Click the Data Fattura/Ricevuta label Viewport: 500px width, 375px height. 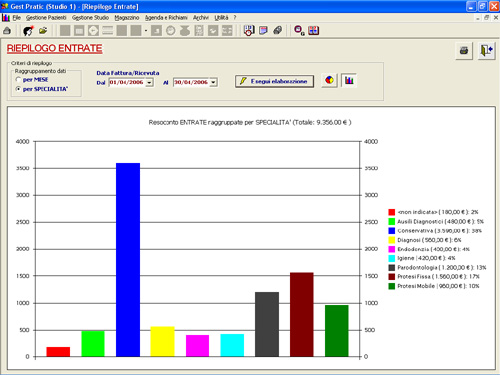128,73
